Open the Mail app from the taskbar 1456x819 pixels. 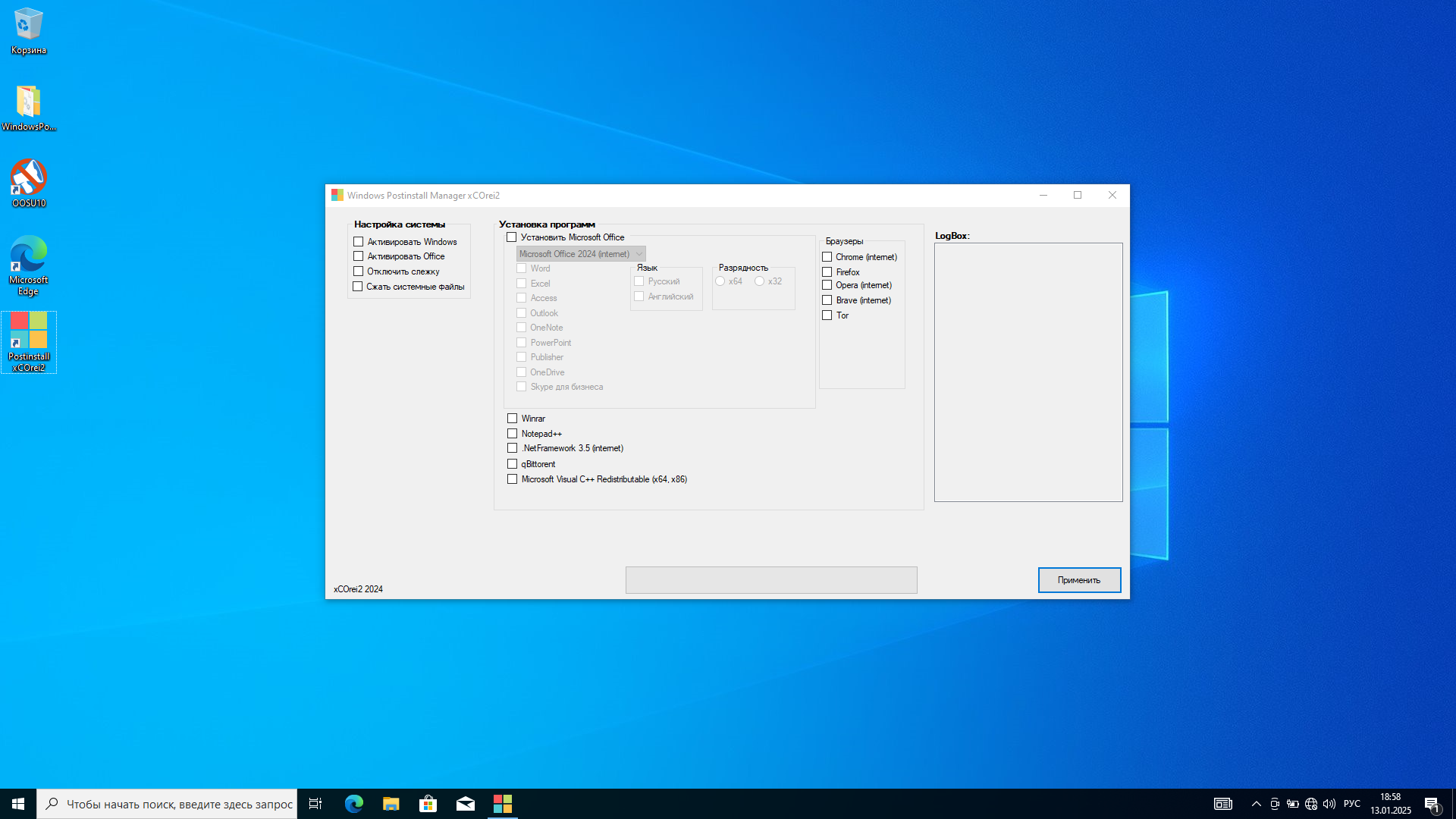tap(466, 804)
